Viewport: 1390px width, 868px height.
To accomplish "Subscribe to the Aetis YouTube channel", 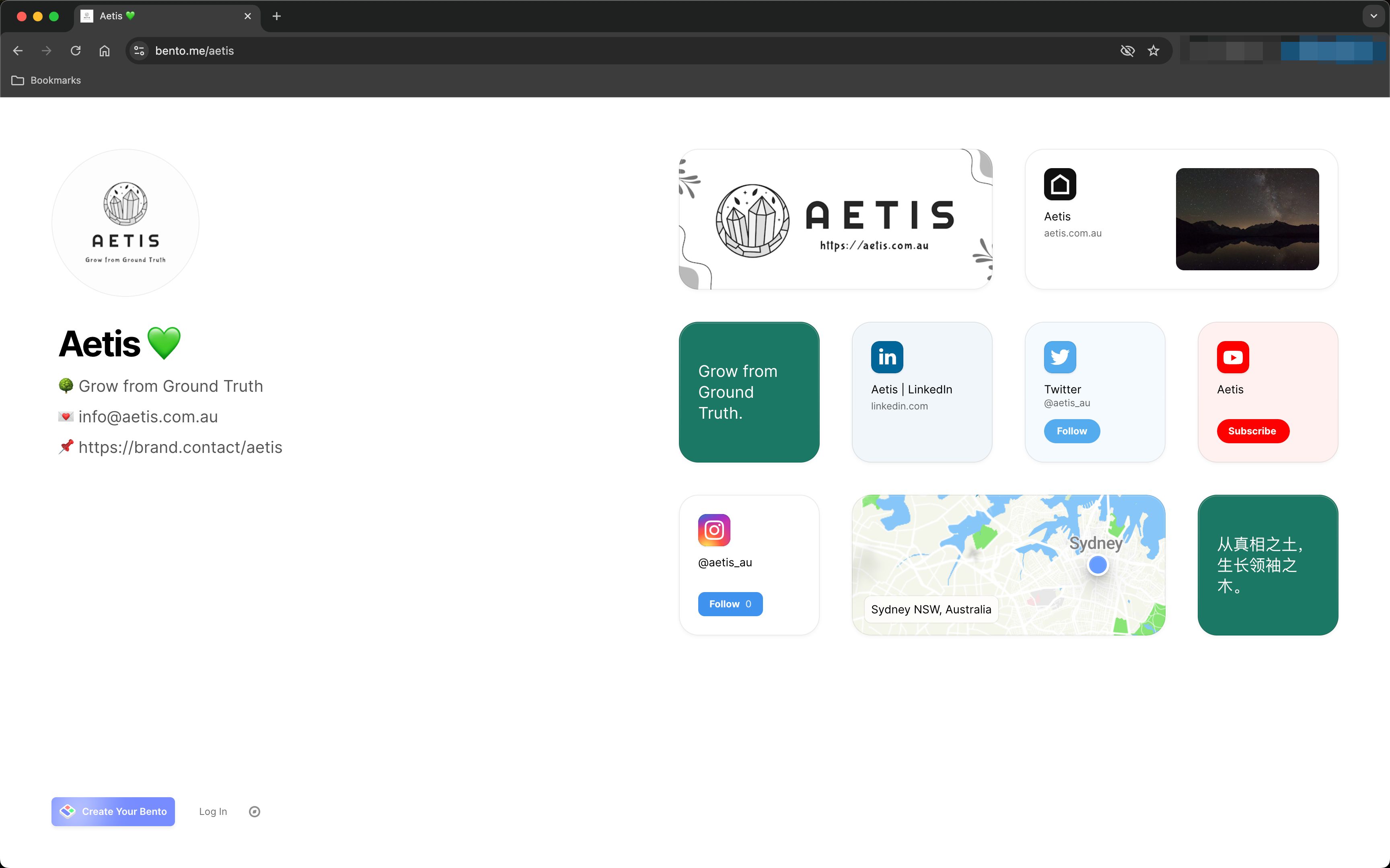I will [x=1252, y=431].
